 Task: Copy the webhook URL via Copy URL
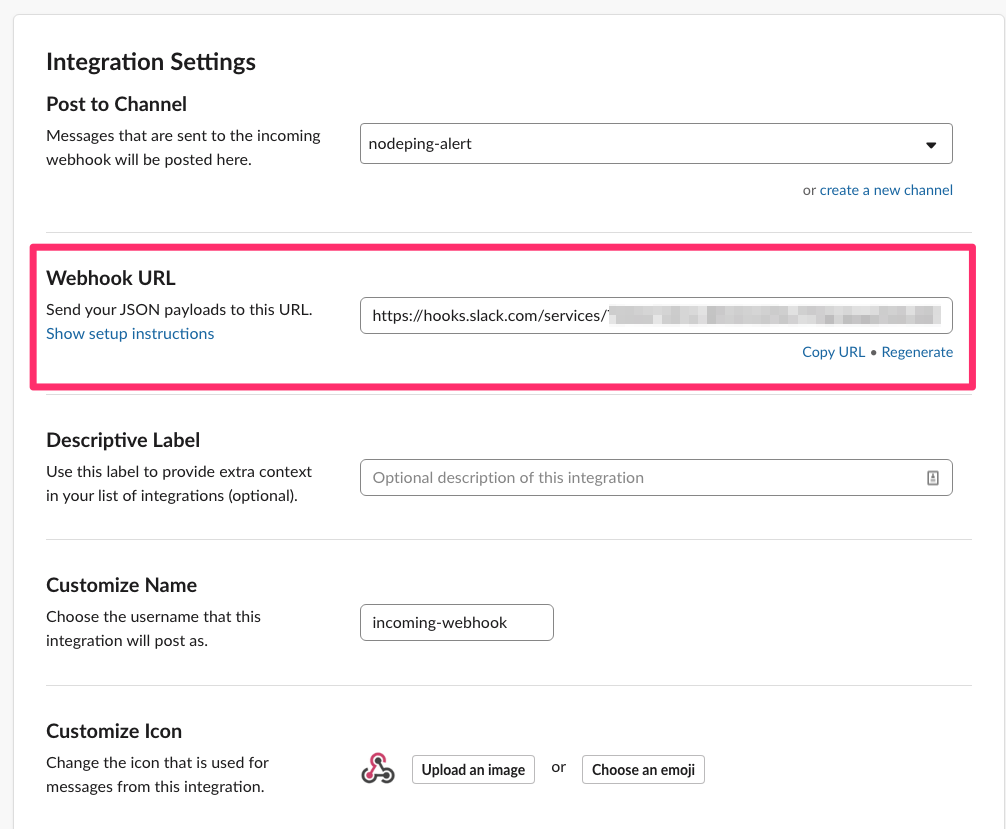coord(833,352)
